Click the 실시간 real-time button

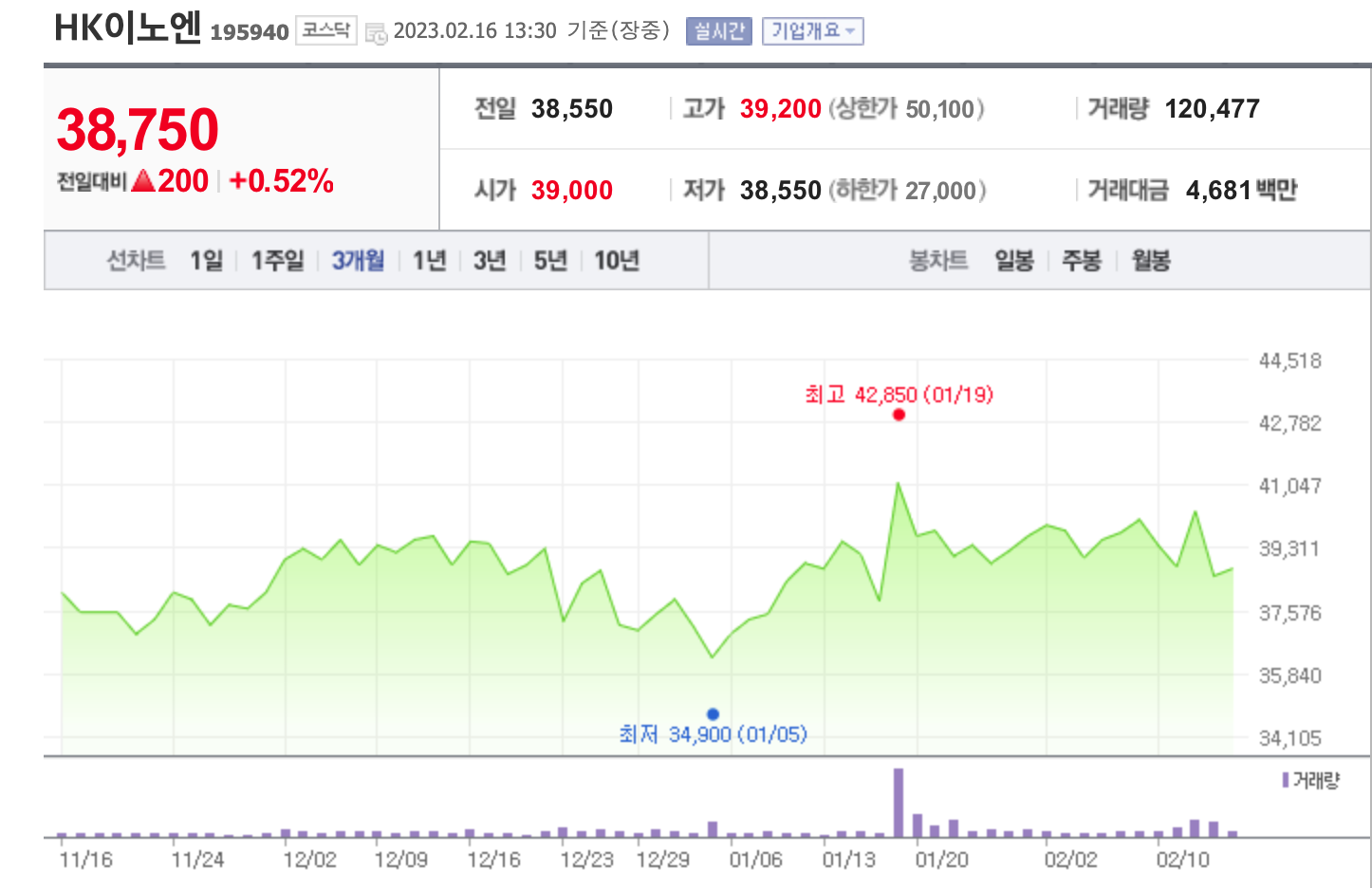click(718, 31)
